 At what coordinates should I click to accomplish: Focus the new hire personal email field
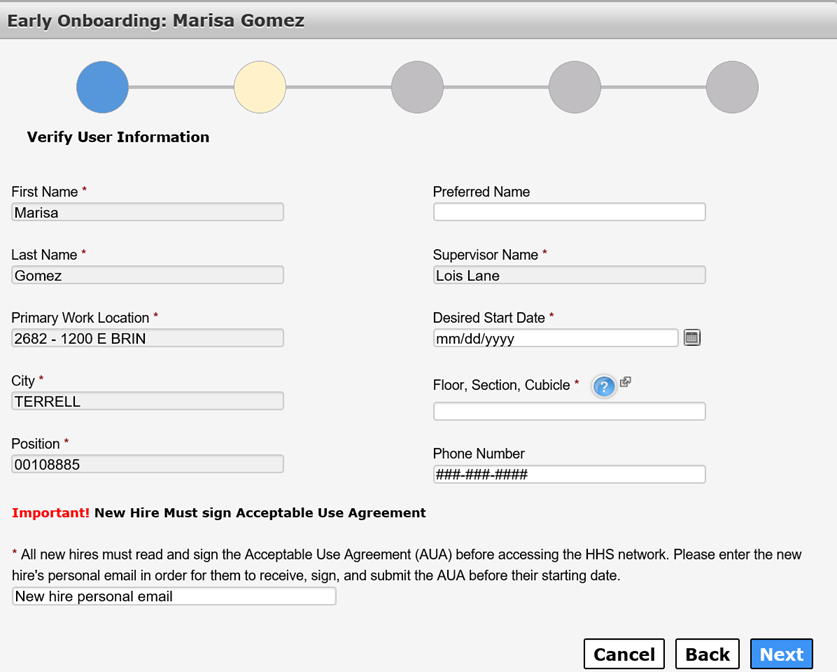(x=174, y=596)
